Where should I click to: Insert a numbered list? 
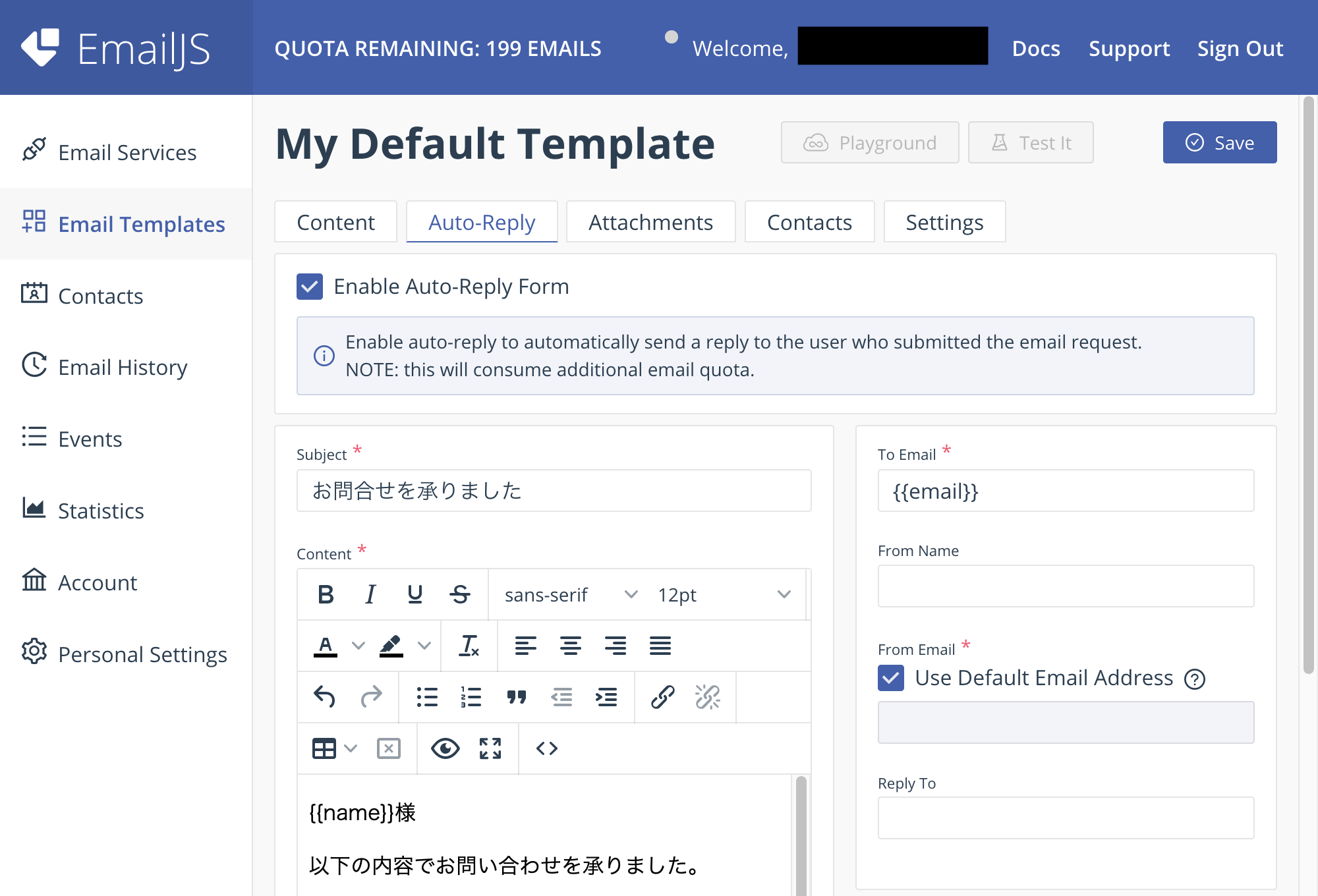(x=471, y=696)
